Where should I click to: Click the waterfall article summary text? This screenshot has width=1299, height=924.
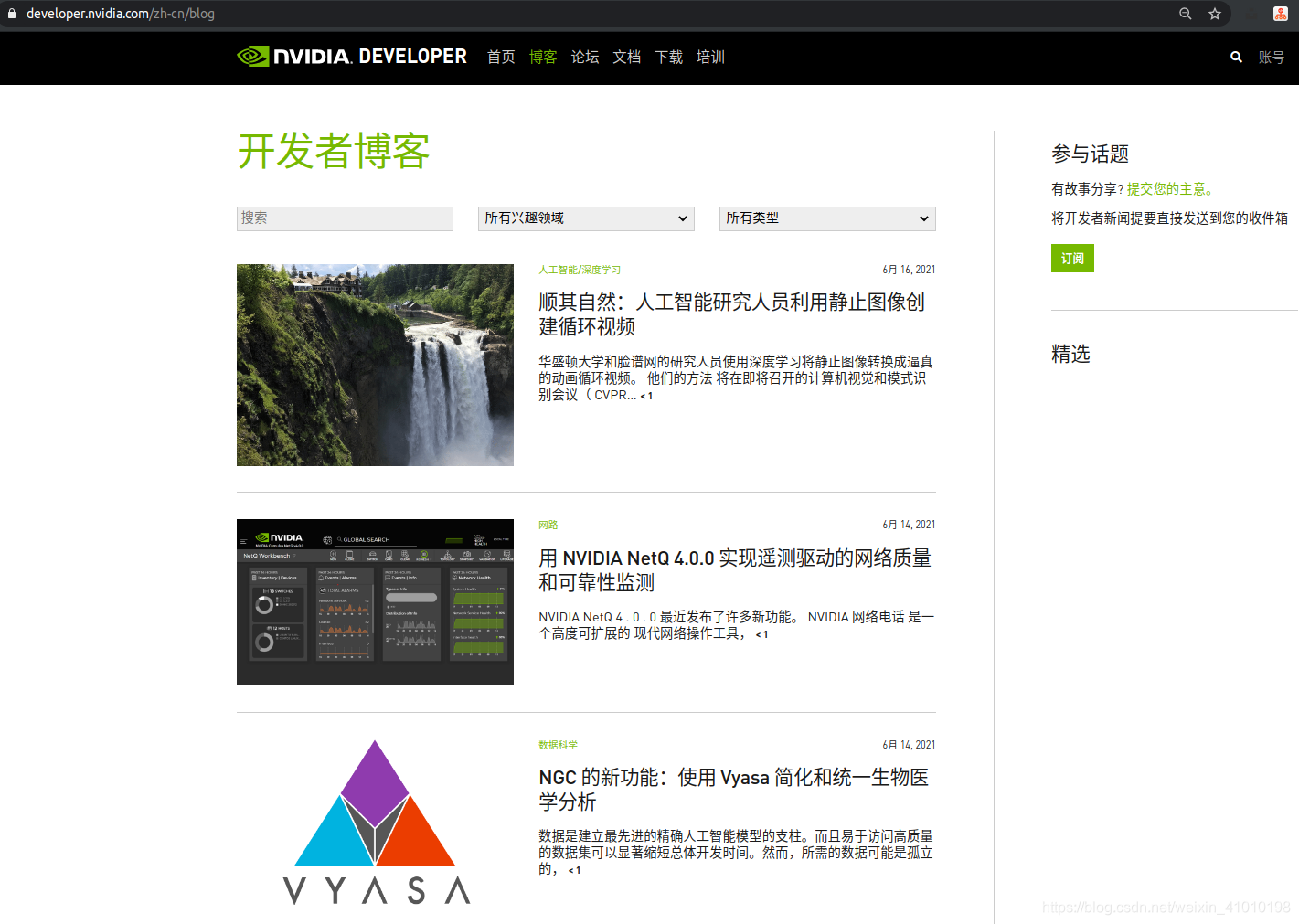coord(736,378)
